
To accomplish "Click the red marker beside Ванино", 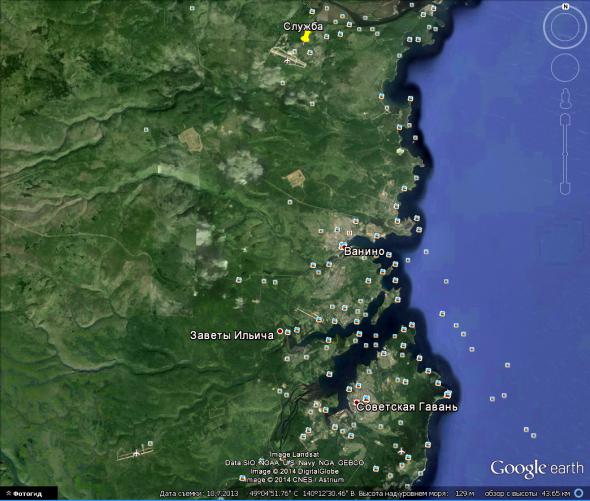I will pos(341,248).
